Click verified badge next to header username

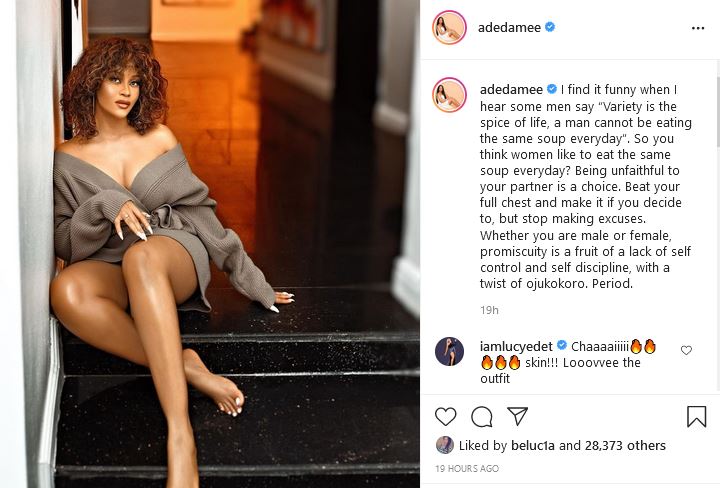tap(550, 27)
